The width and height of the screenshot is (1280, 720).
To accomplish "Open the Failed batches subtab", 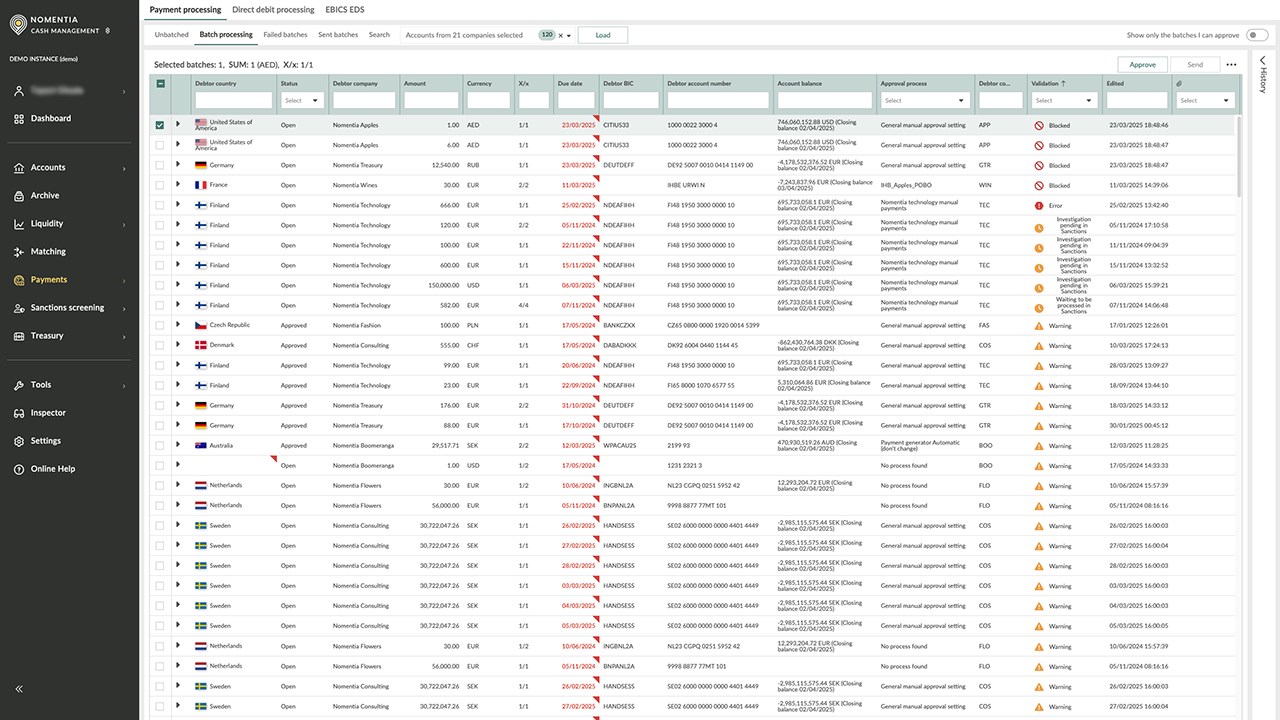I will coord(285,35).
